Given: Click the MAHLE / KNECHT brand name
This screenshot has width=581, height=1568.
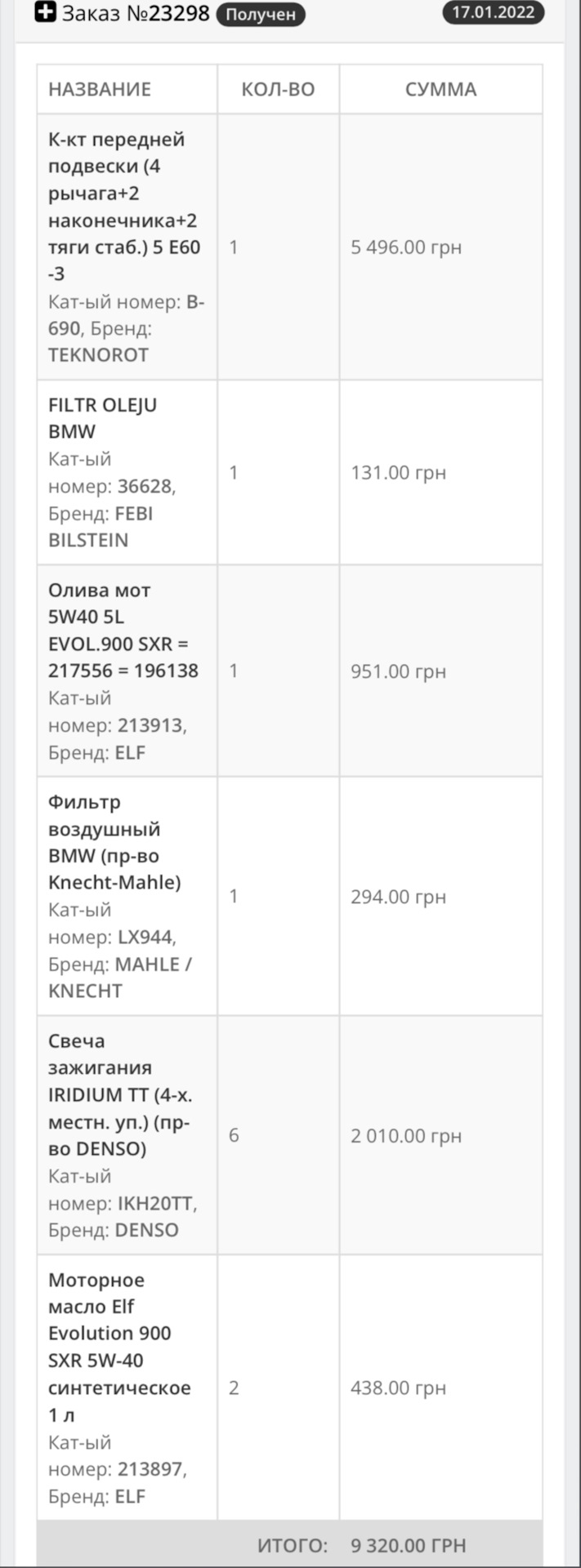Looking at the screenshot, I should (x=120, y=978).
